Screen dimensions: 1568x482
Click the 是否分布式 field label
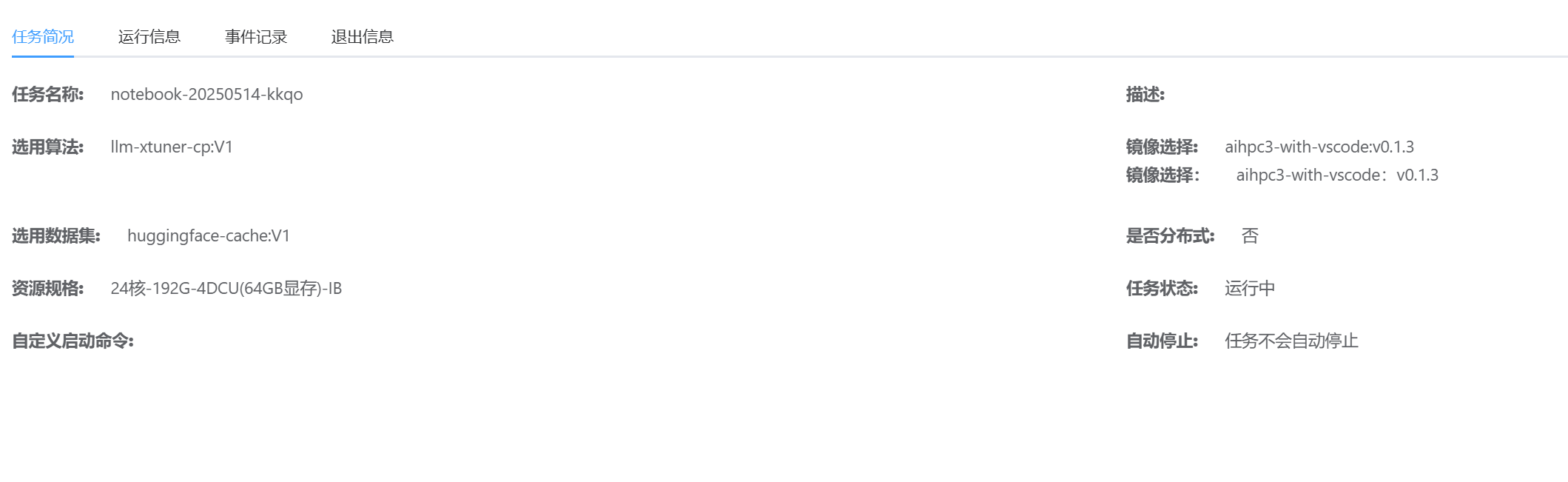point(1170,236)
